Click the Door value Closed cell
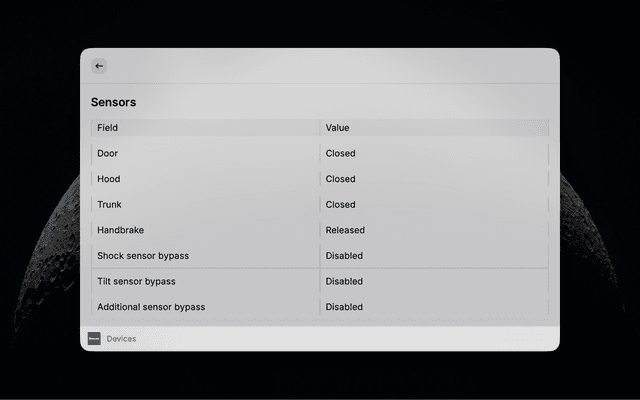 coord(434,153)
